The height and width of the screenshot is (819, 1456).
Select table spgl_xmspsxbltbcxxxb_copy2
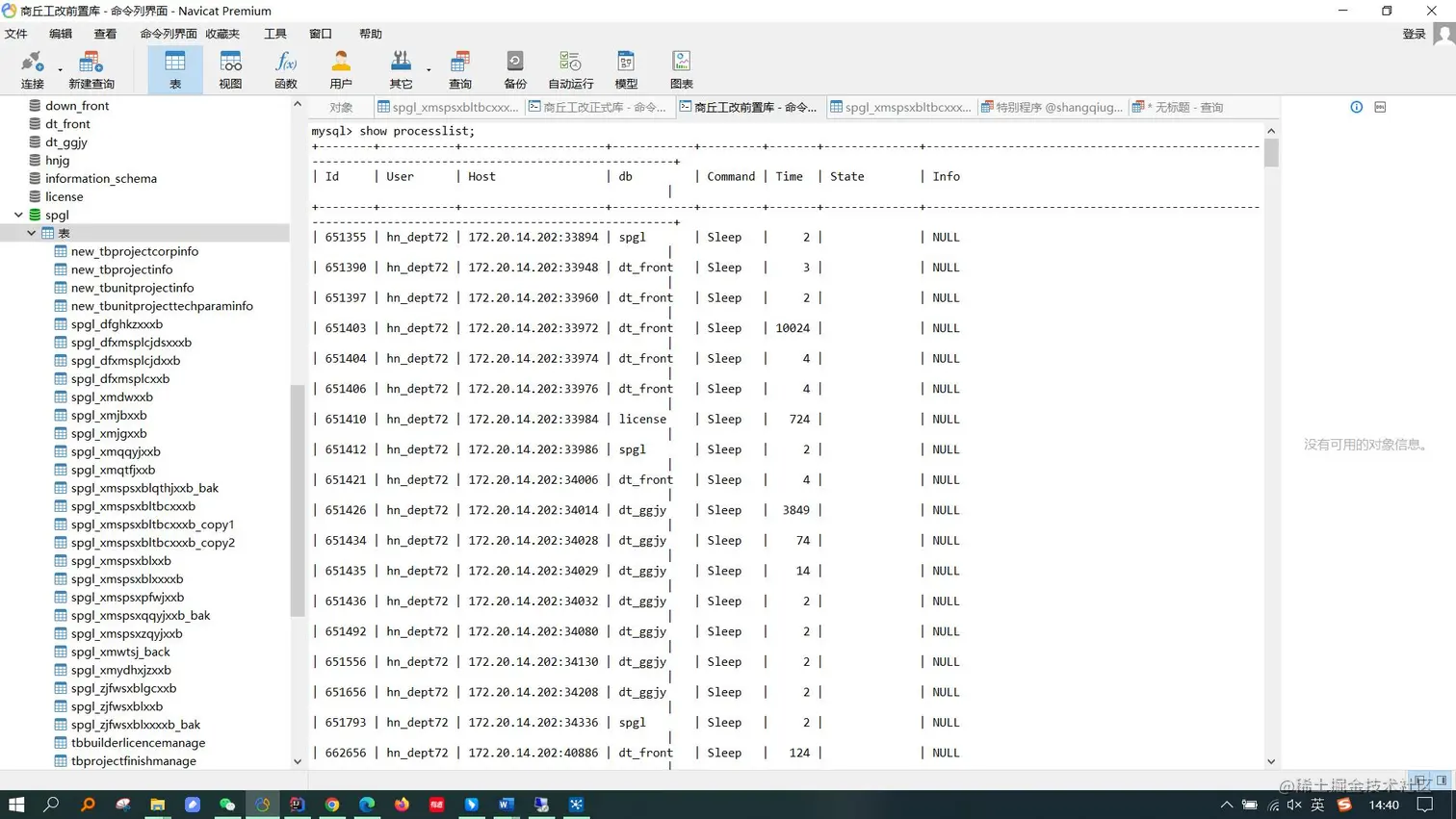[x=153, y=543]
